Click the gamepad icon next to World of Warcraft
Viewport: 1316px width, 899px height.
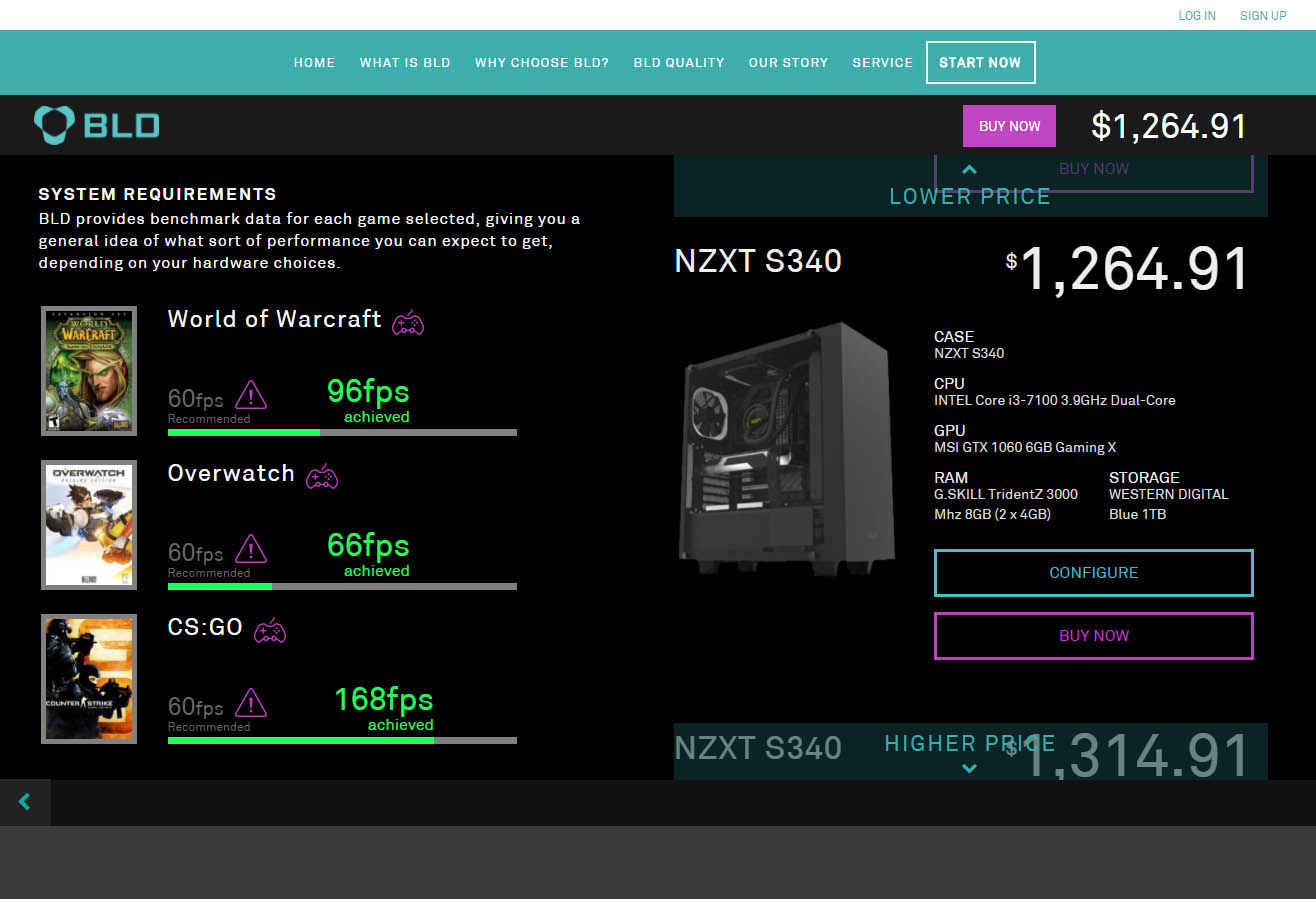click(407, 322)
